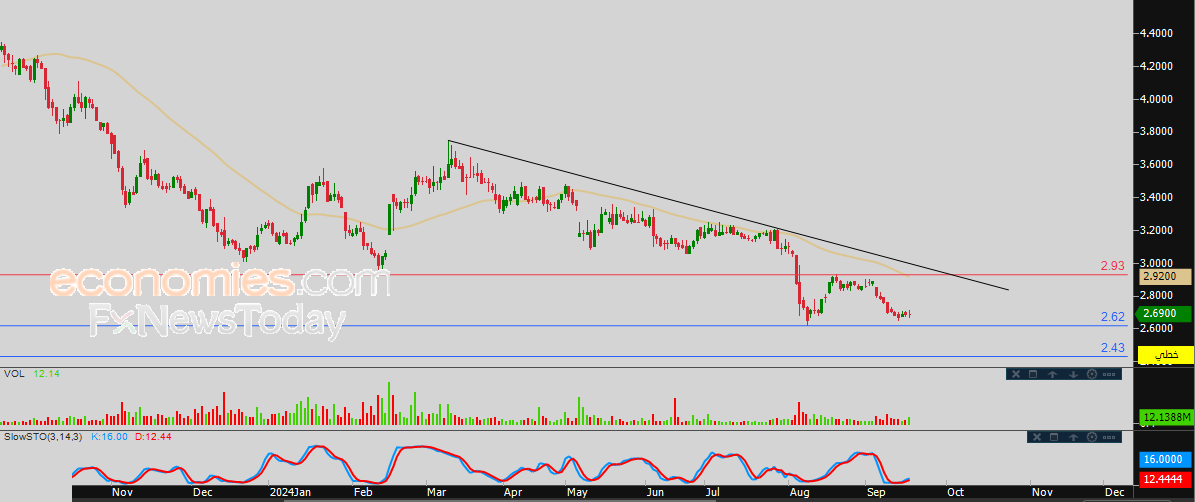Select the stochastic K tag 16.0000
Viewport: 1195px width, 502px height.
[x=1167, y=459]
